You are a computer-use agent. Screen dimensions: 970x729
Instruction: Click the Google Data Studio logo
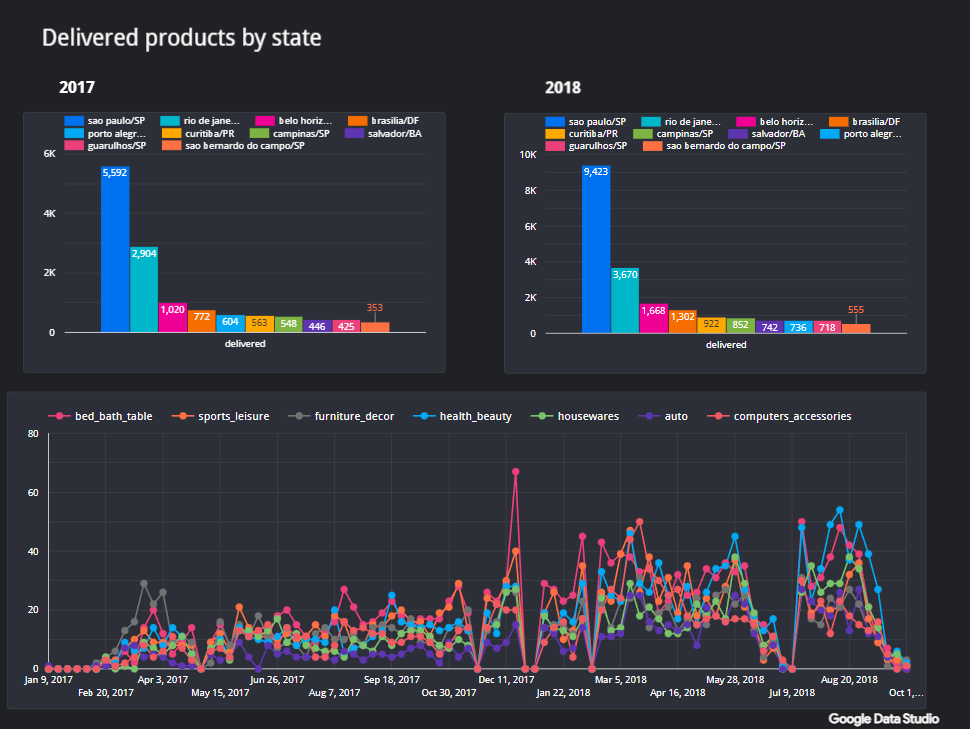884,718
